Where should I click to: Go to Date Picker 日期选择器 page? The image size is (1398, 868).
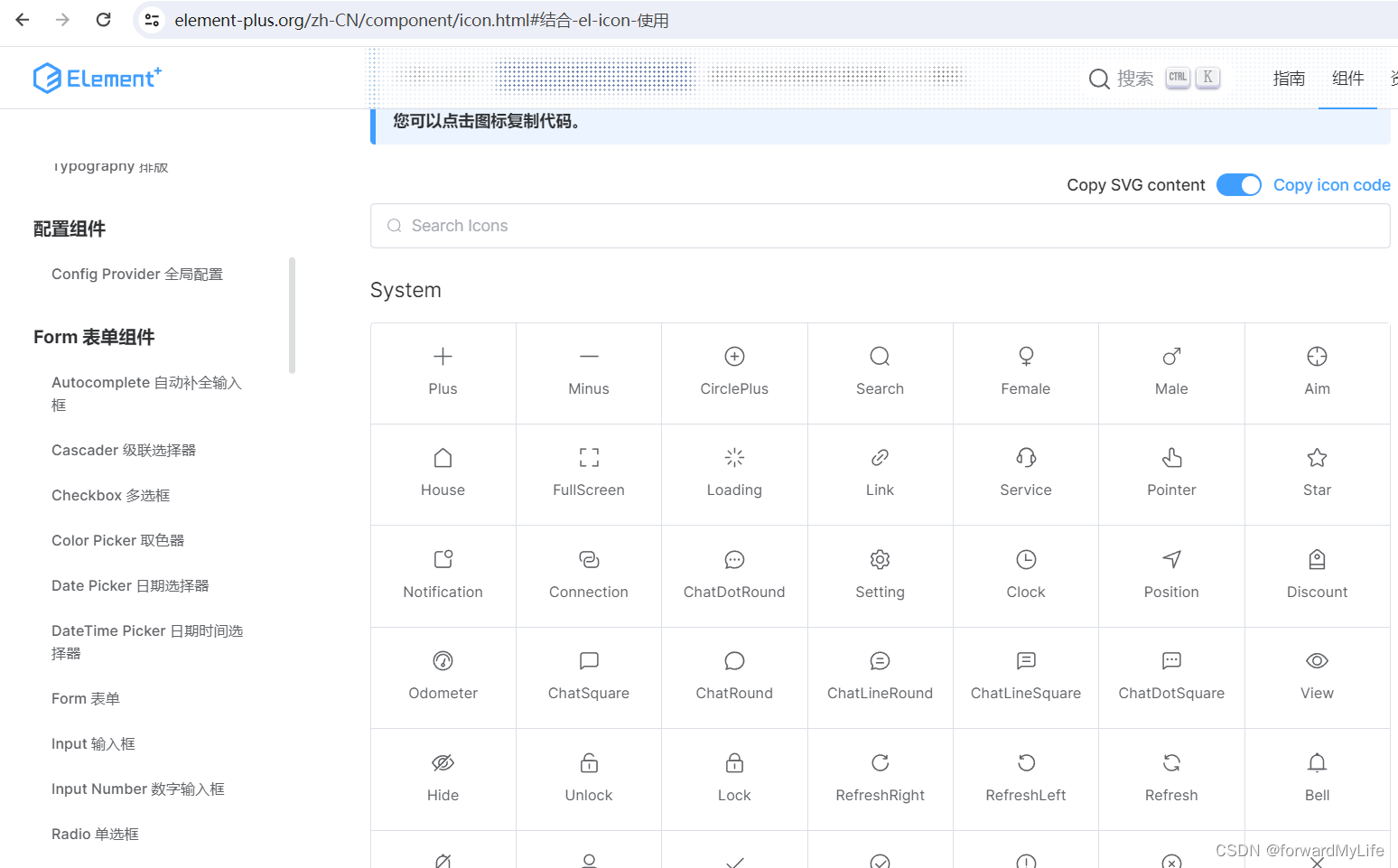pyautogui.click(x=129, y=585)
